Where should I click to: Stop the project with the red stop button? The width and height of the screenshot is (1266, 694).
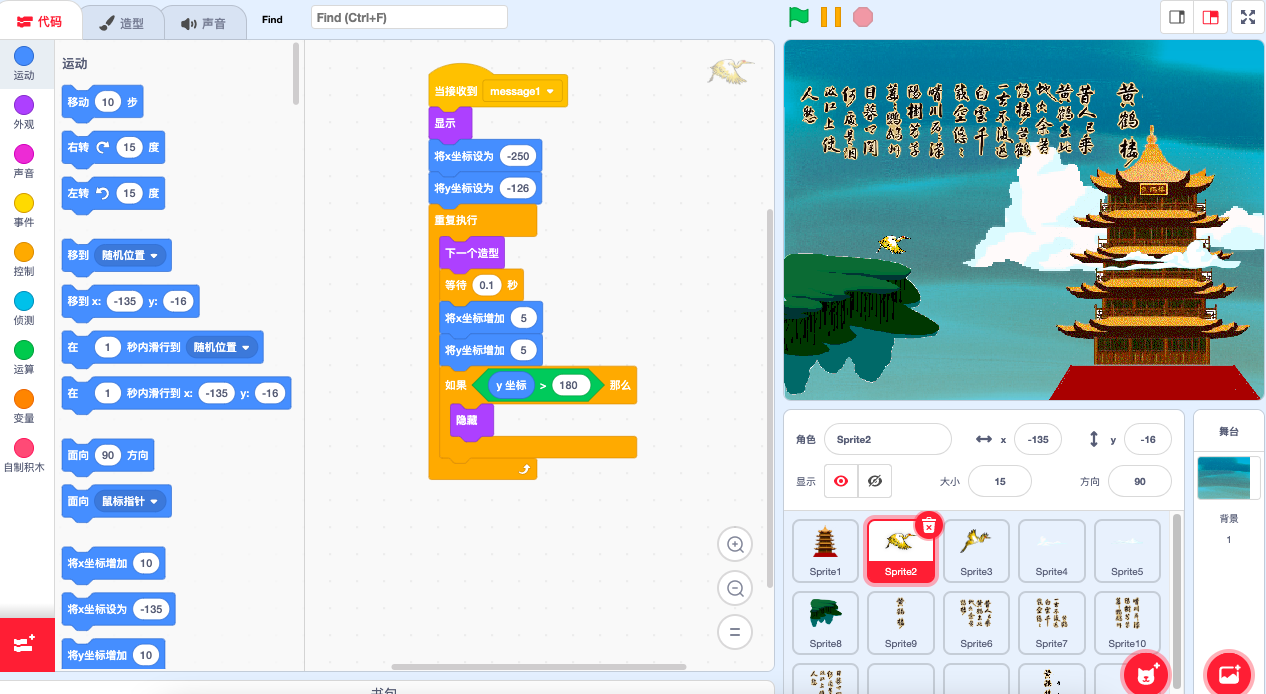(863, 17)
